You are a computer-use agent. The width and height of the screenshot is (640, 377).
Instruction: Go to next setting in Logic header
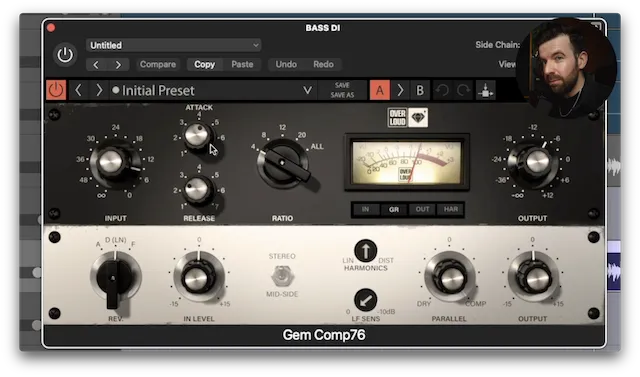tap(118, 64)
